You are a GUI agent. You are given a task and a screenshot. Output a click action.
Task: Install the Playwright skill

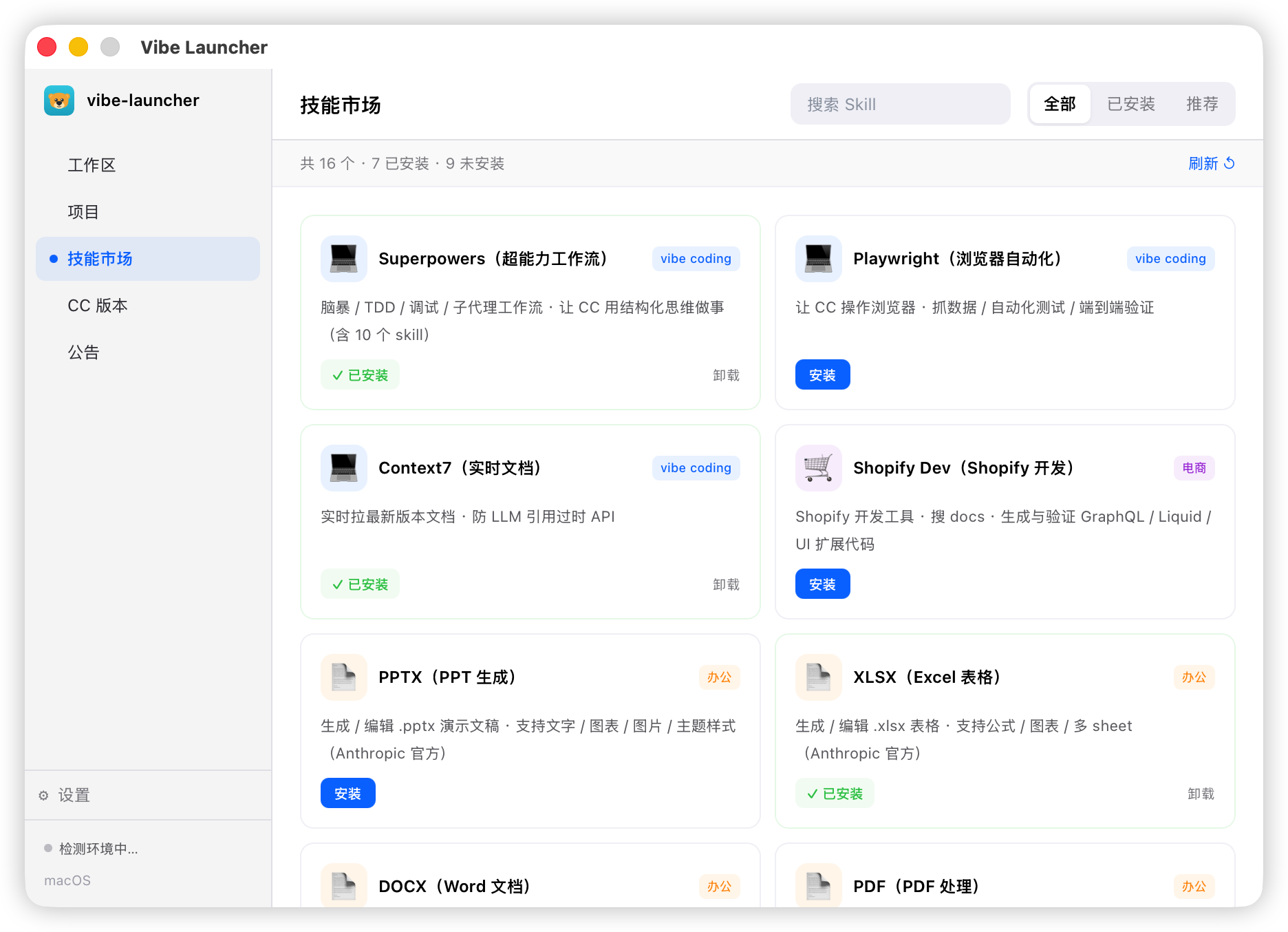pos(823,375)
